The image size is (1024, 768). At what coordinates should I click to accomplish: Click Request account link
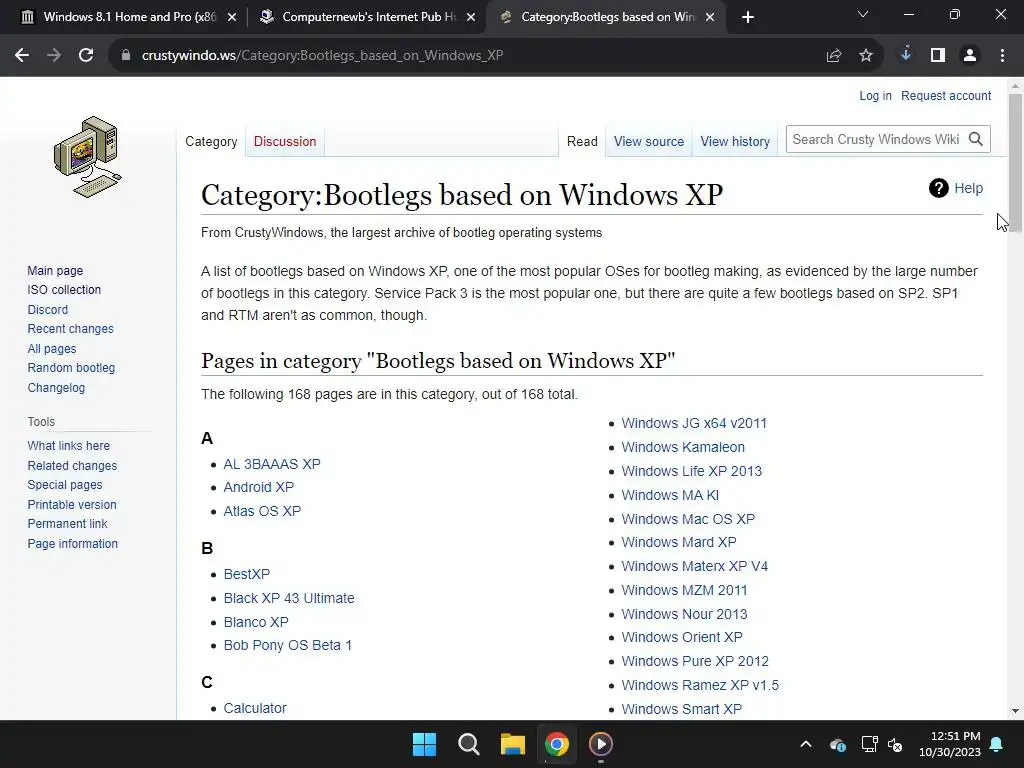coord(946,95)
